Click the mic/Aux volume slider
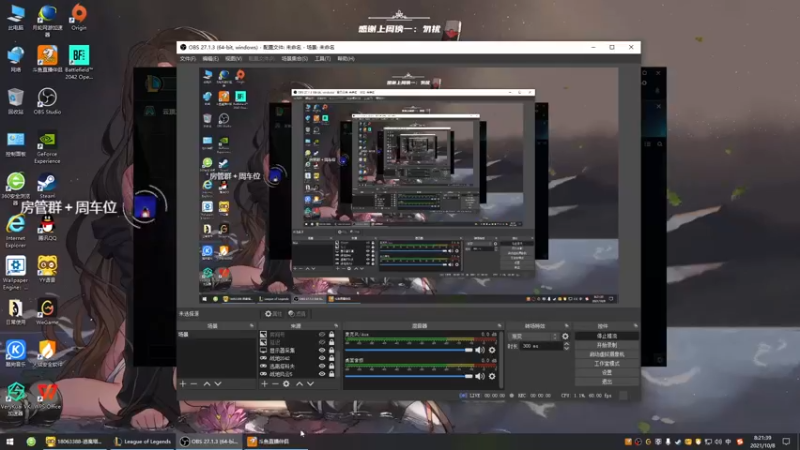800x450 pixels. tap(409, 350)
